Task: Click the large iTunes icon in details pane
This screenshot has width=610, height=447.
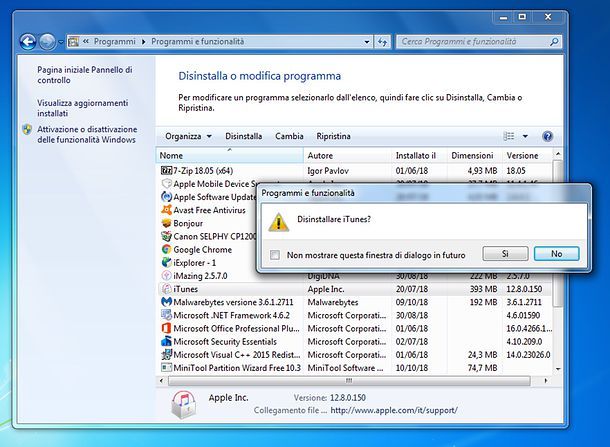Action: coord(184,405)
